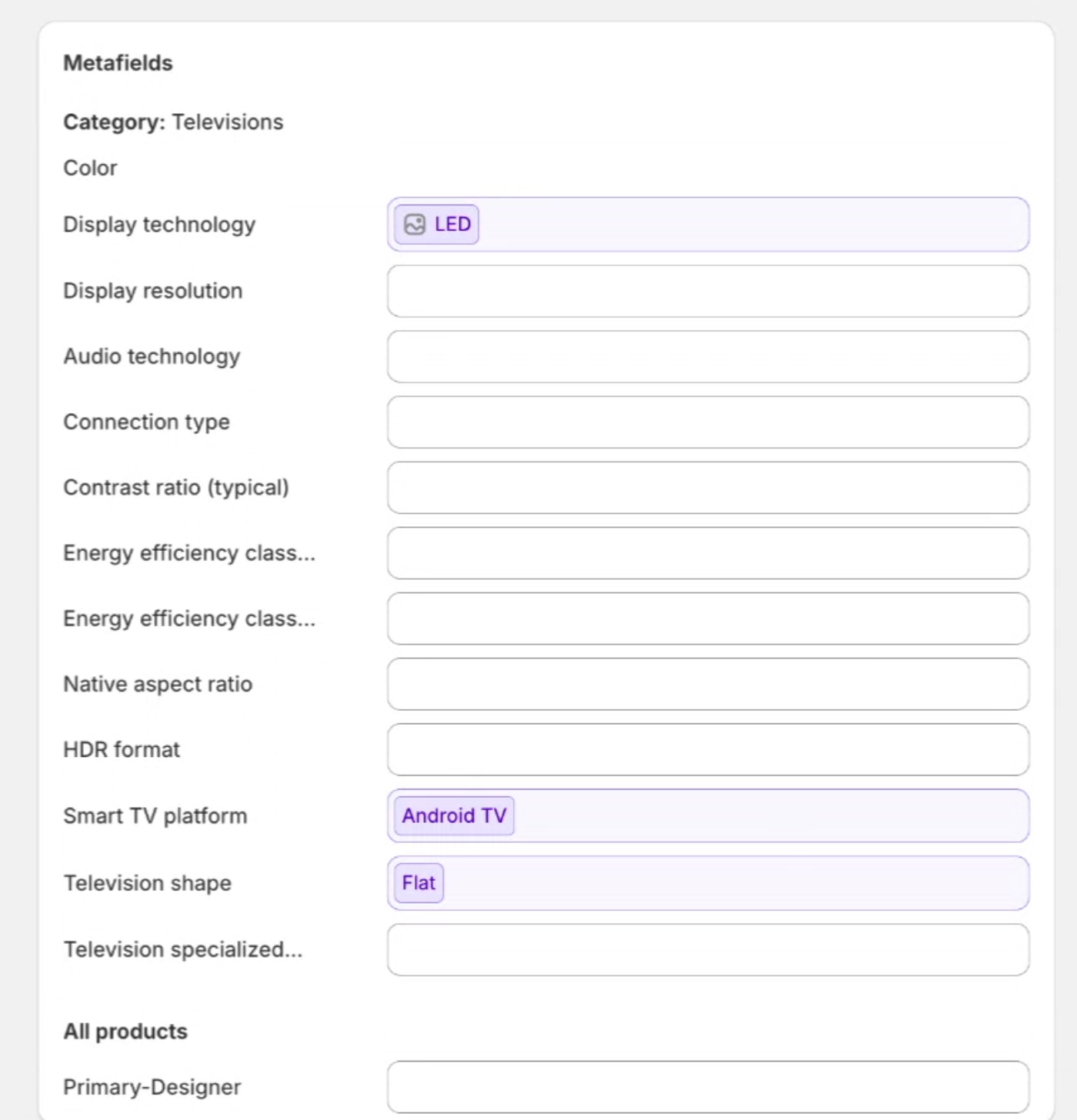Click the HDR format label

click(x=122, y=749)
